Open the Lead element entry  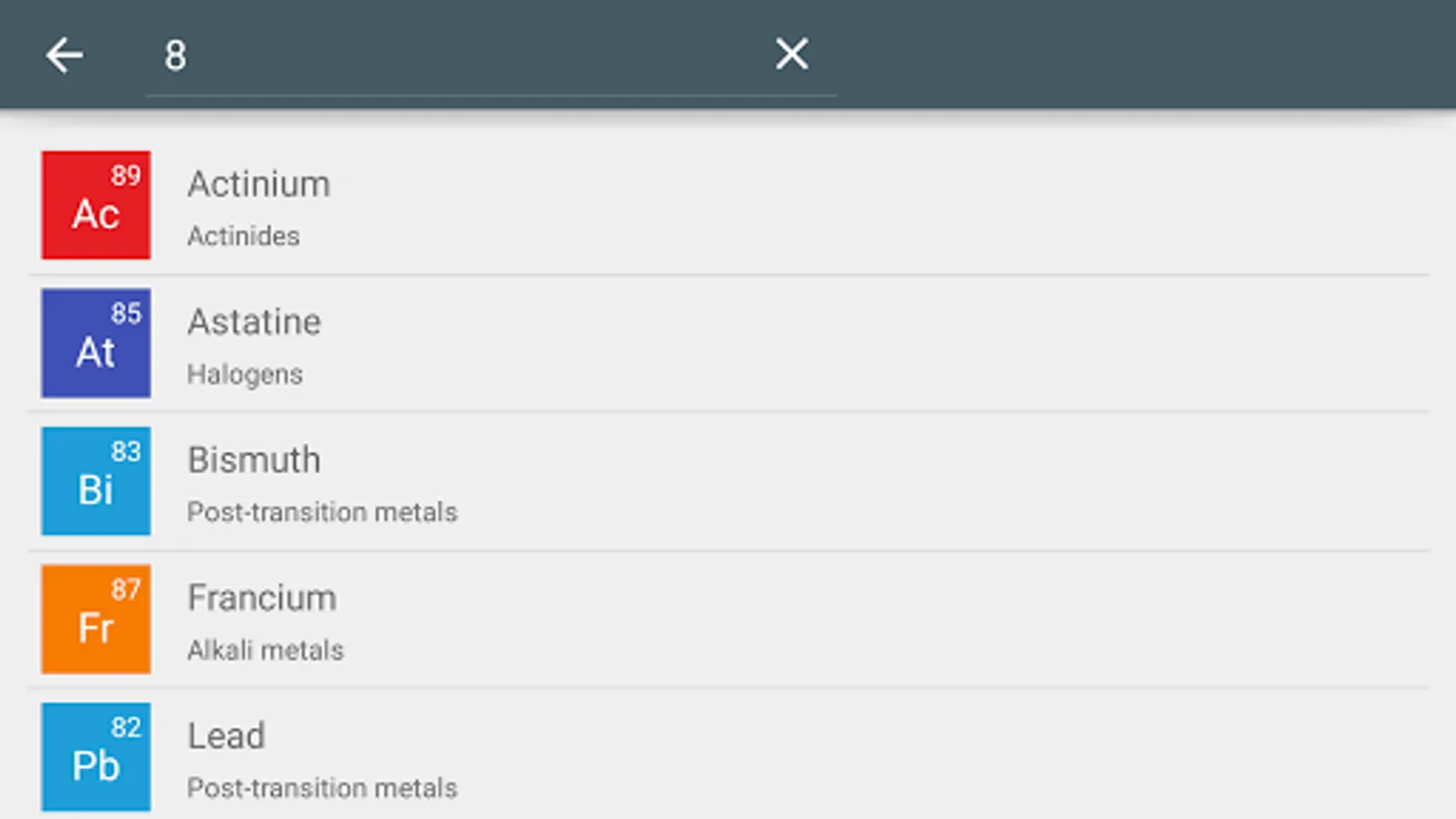[x=227, y=736]
